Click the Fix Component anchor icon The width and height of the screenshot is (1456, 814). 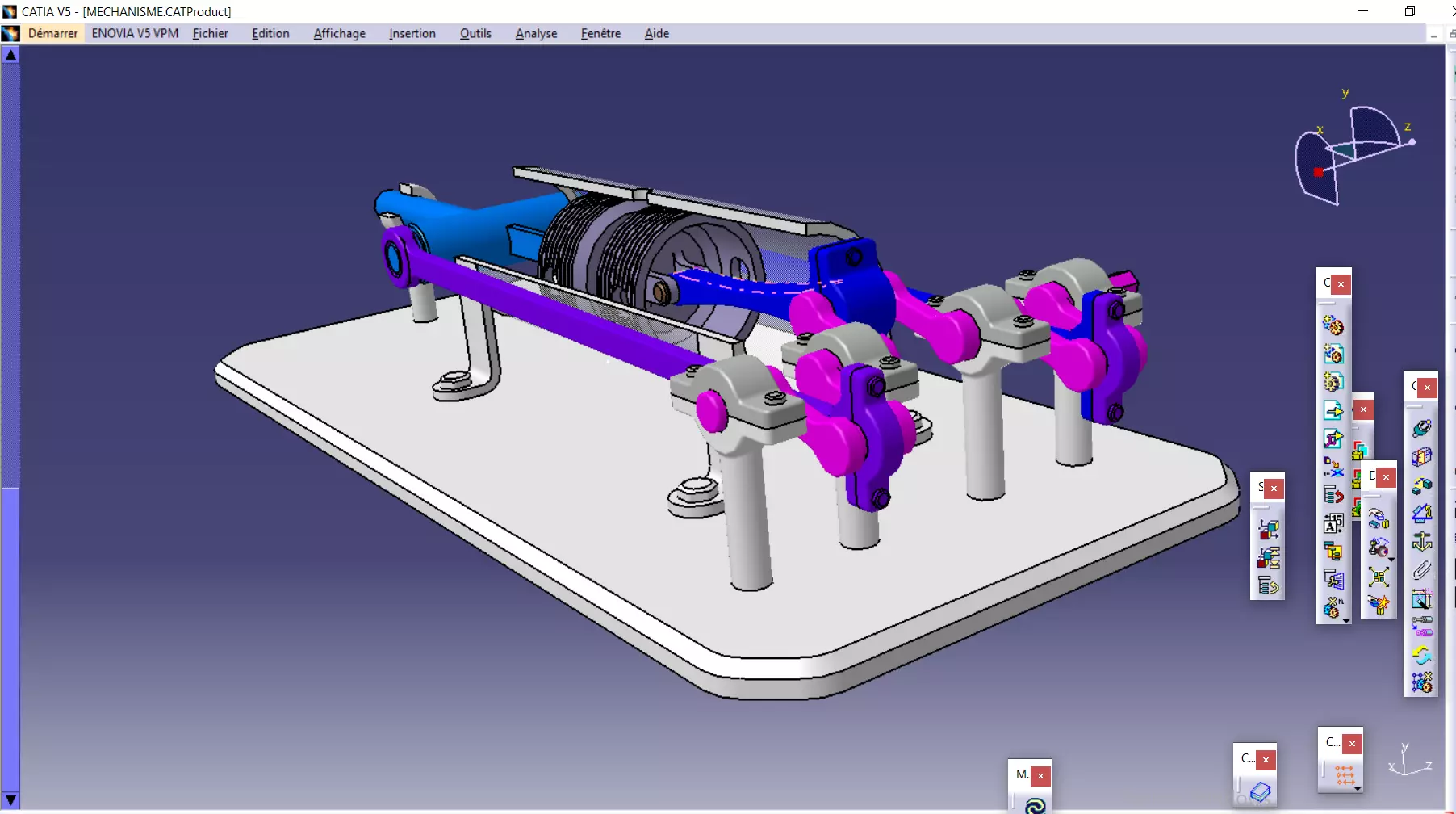click(x=1421, y=542)
